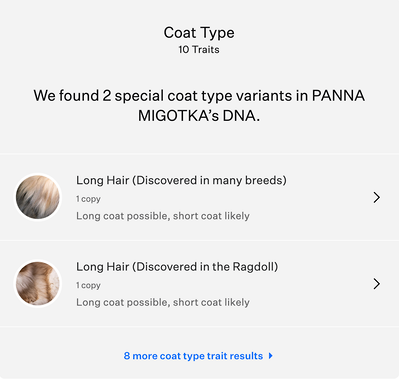The width and height of the screenshot is (399, 382).
Task: Click the 'MIGOTKA's DNA.' headline line
Action: click(199, 116)
